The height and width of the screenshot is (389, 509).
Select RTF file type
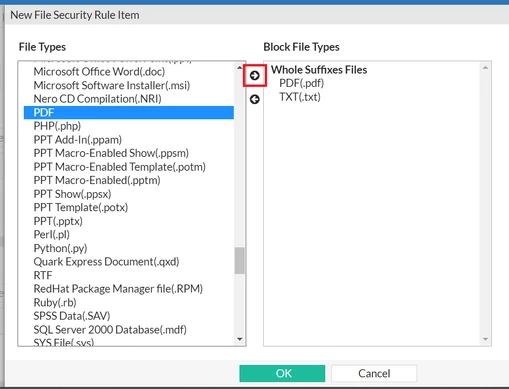43,275
